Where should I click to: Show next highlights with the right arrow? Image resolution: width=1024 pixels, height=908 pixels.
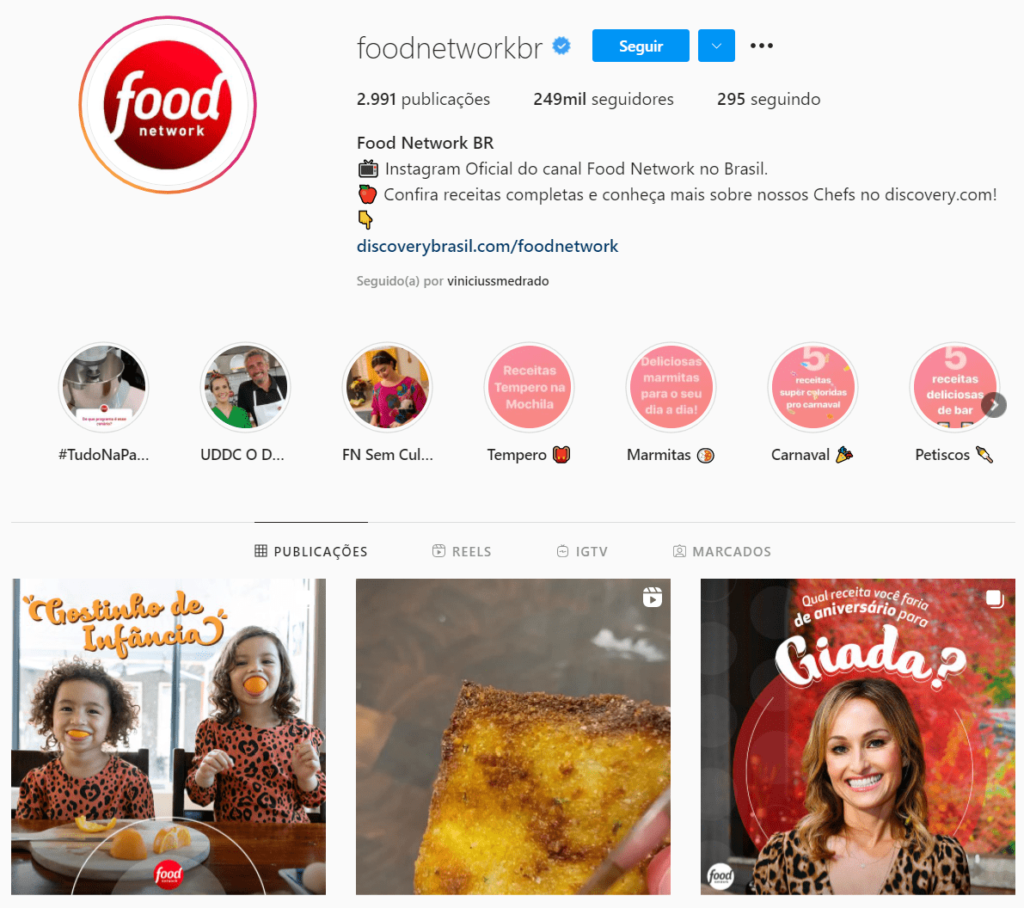[x=993, y=405]
